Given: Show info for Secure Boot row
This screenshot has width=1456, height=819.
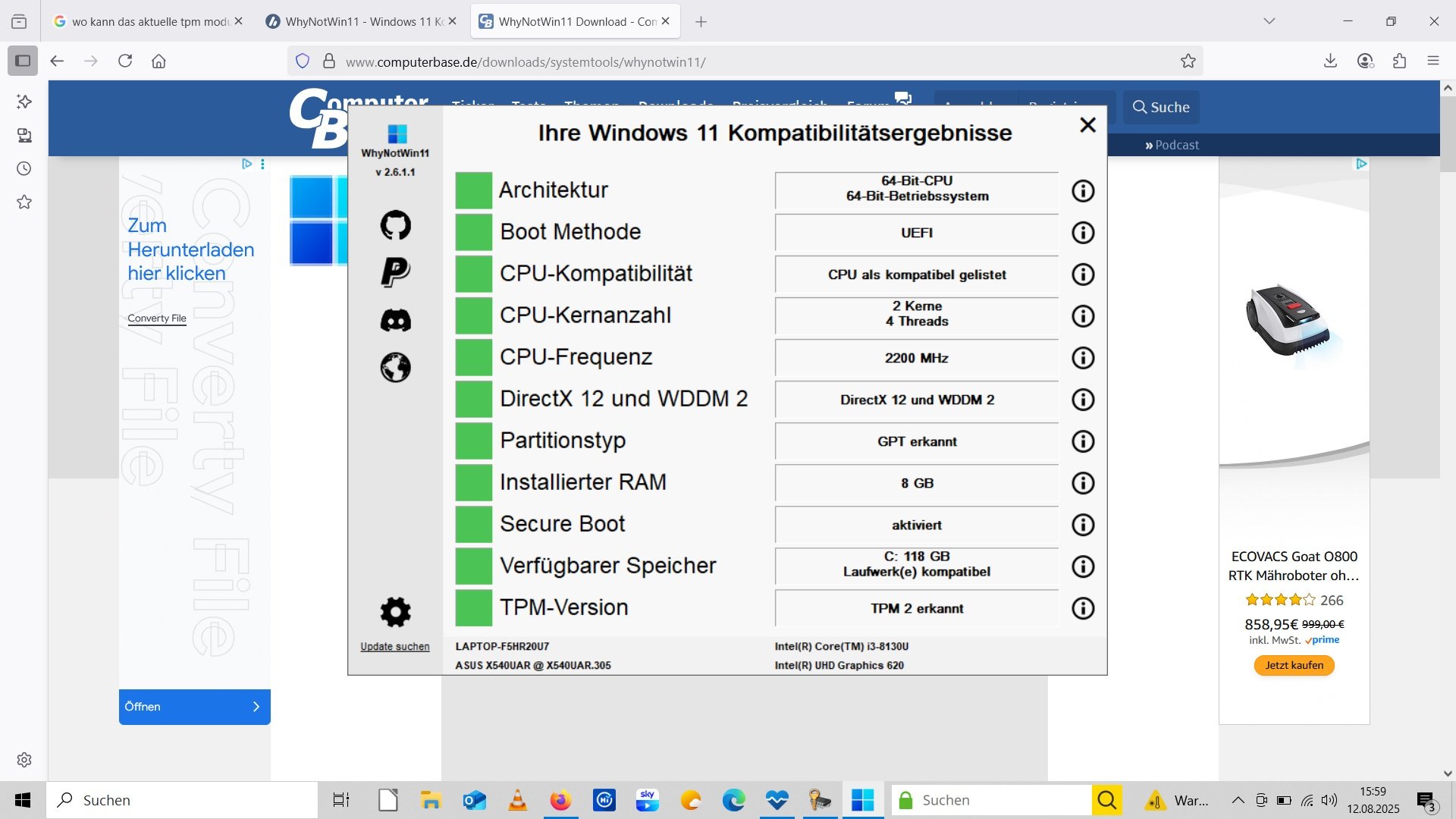Looking at the screenshot, I should click(x=1083, y=525).
